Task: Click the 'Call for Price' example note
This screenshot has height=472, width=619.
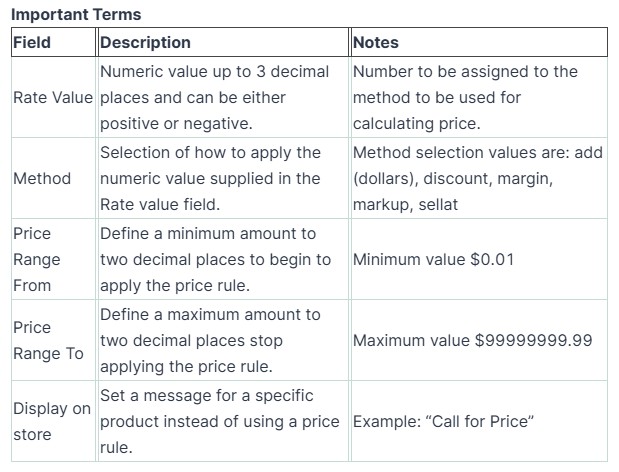Action: click(x=443, y=421)
